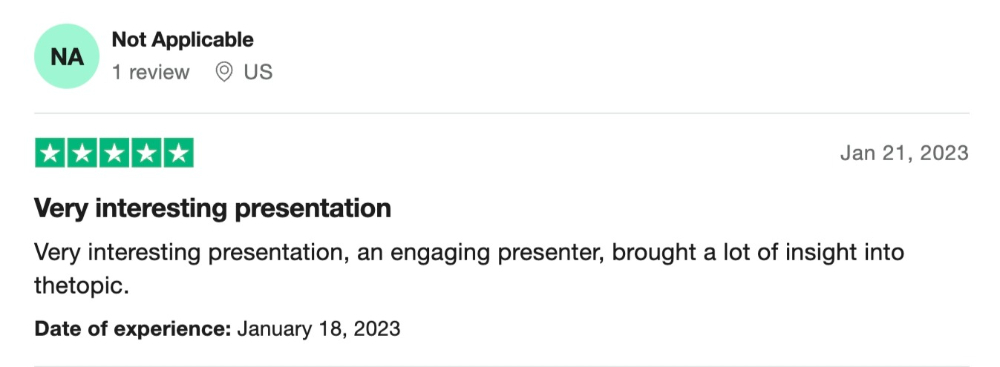The image size is (1000, 367).
Task: Select the first green rating star
Action: 50,153
